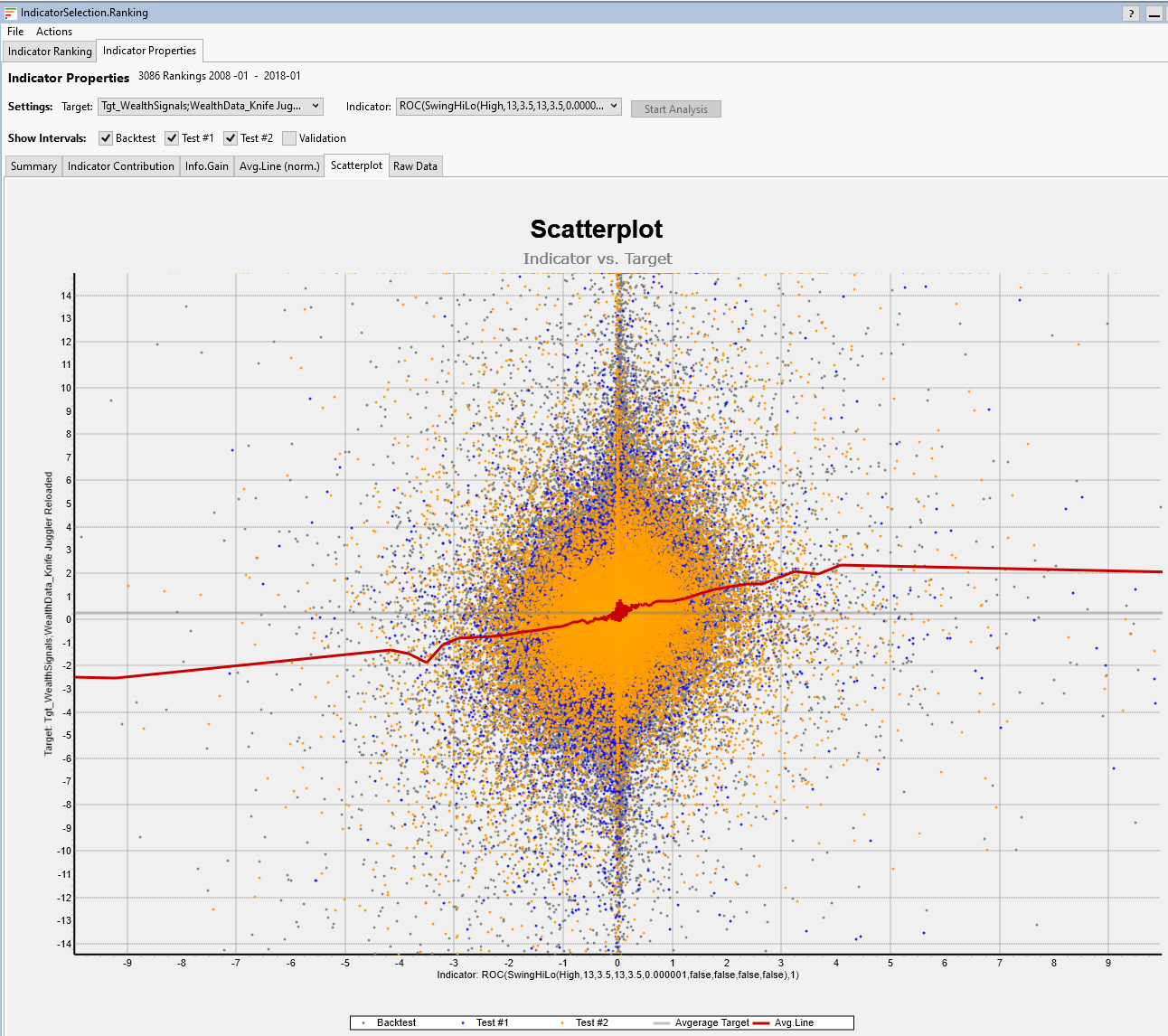Viewport: 1168px width, 1036px height.
Task: Show the Raw Data tab
Action: tap(415, 166)
